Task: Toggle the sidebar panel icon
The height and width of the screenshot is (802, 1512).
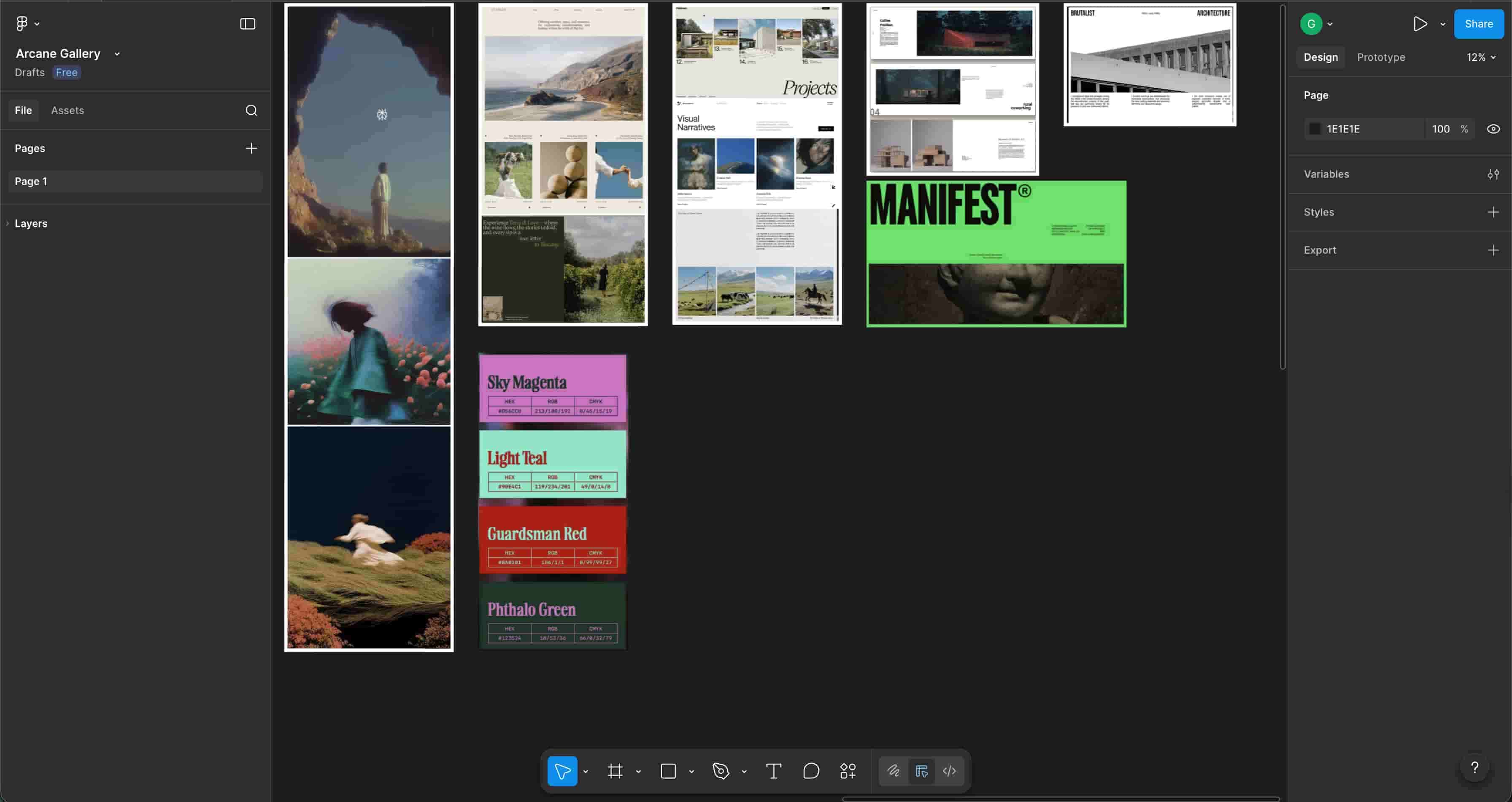Action: [248, 24]
